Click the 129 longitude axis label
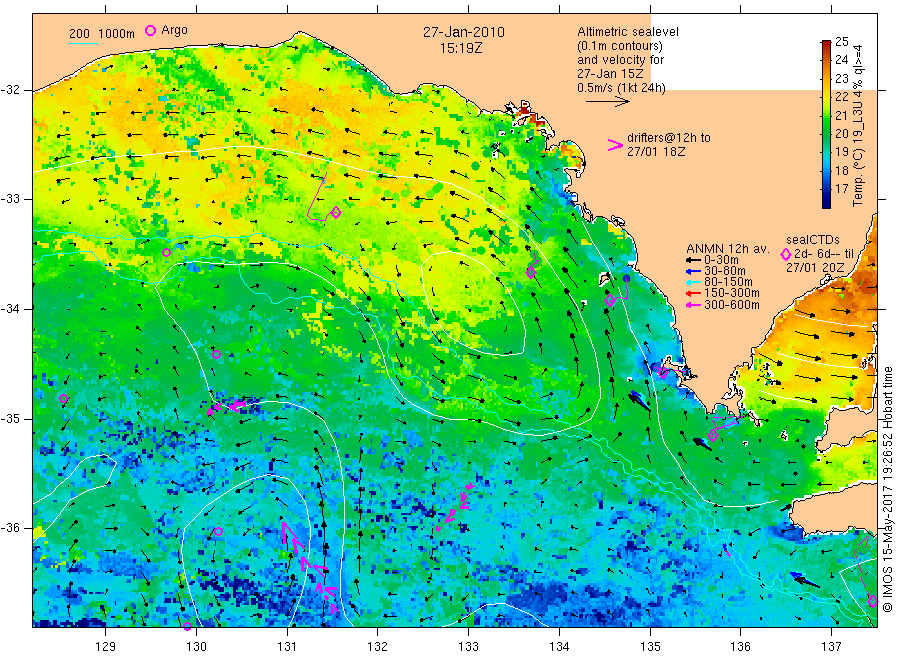The width and height of the screenshot is (900, 660). click(x=106, y=647)
